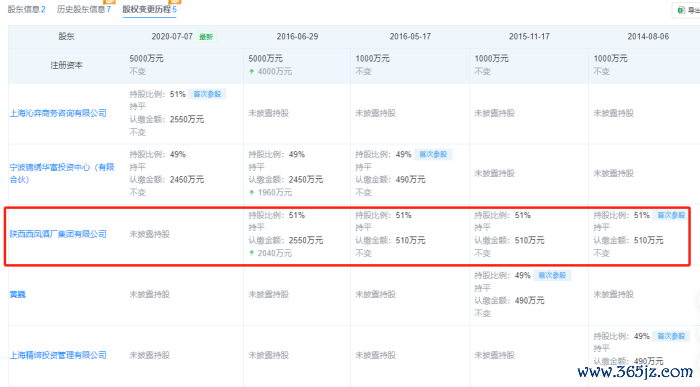Click 持股比例 51% in 上海沁弃 row
700x387 pixels.
pyautogui.click(x=157, y=94)
